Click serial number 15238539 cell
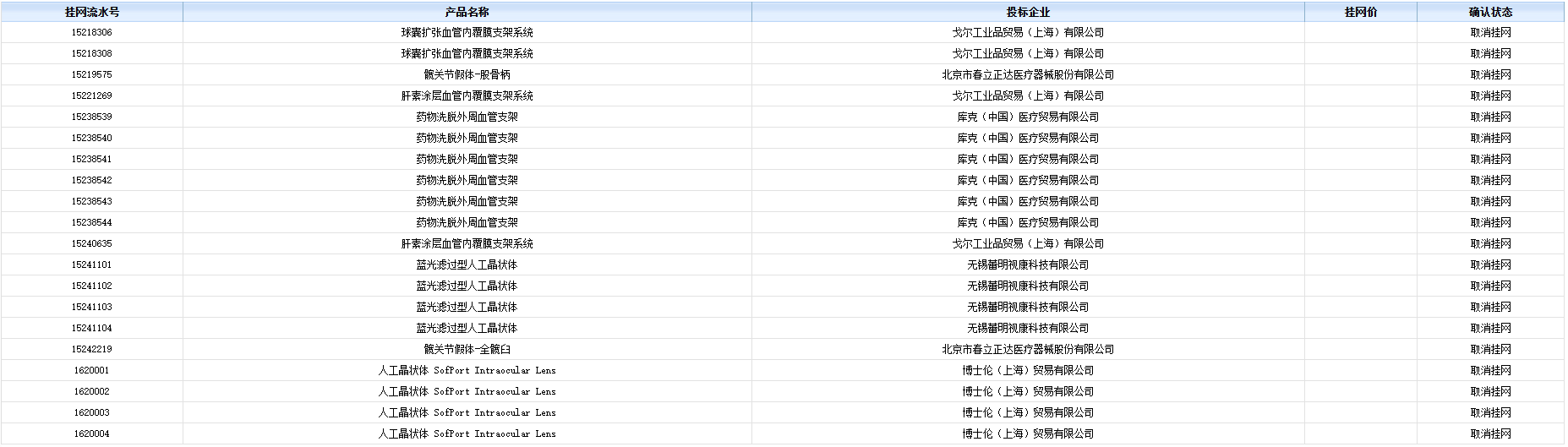The height and width of the screenshot is (447, 1568). coord(91,117)
